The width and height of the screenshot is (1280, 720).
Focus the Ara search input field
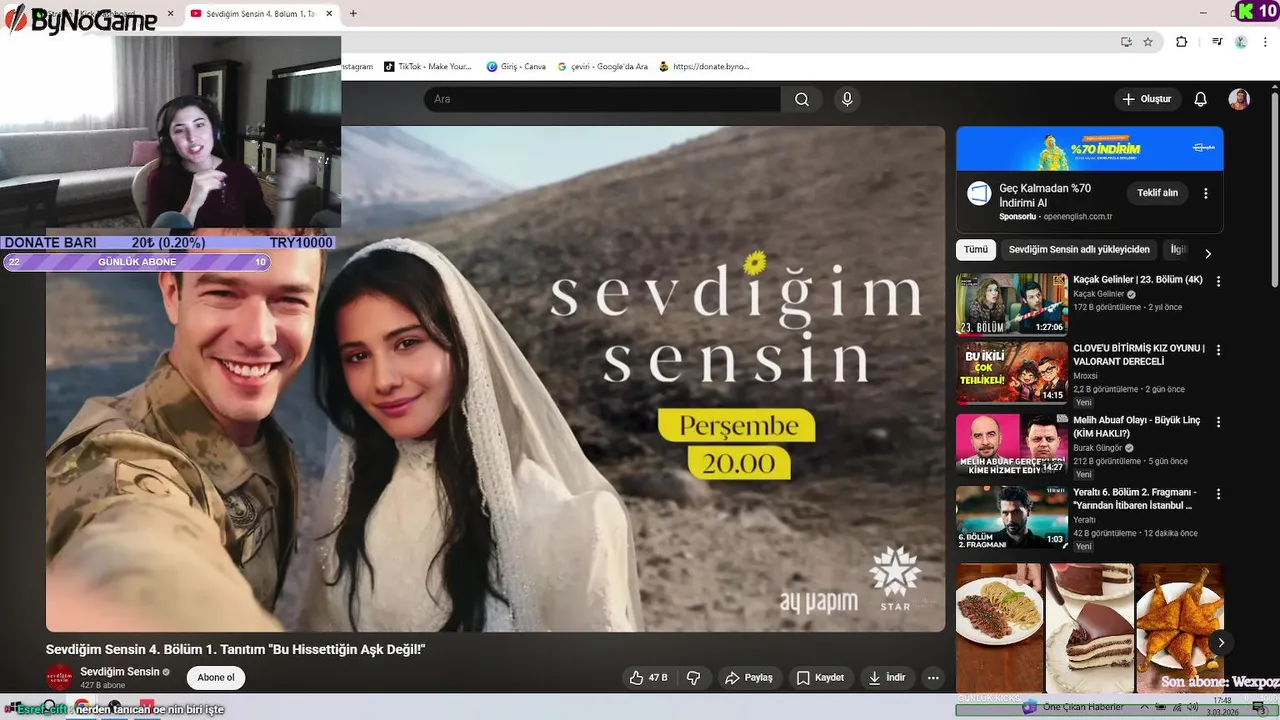[602, 99]
